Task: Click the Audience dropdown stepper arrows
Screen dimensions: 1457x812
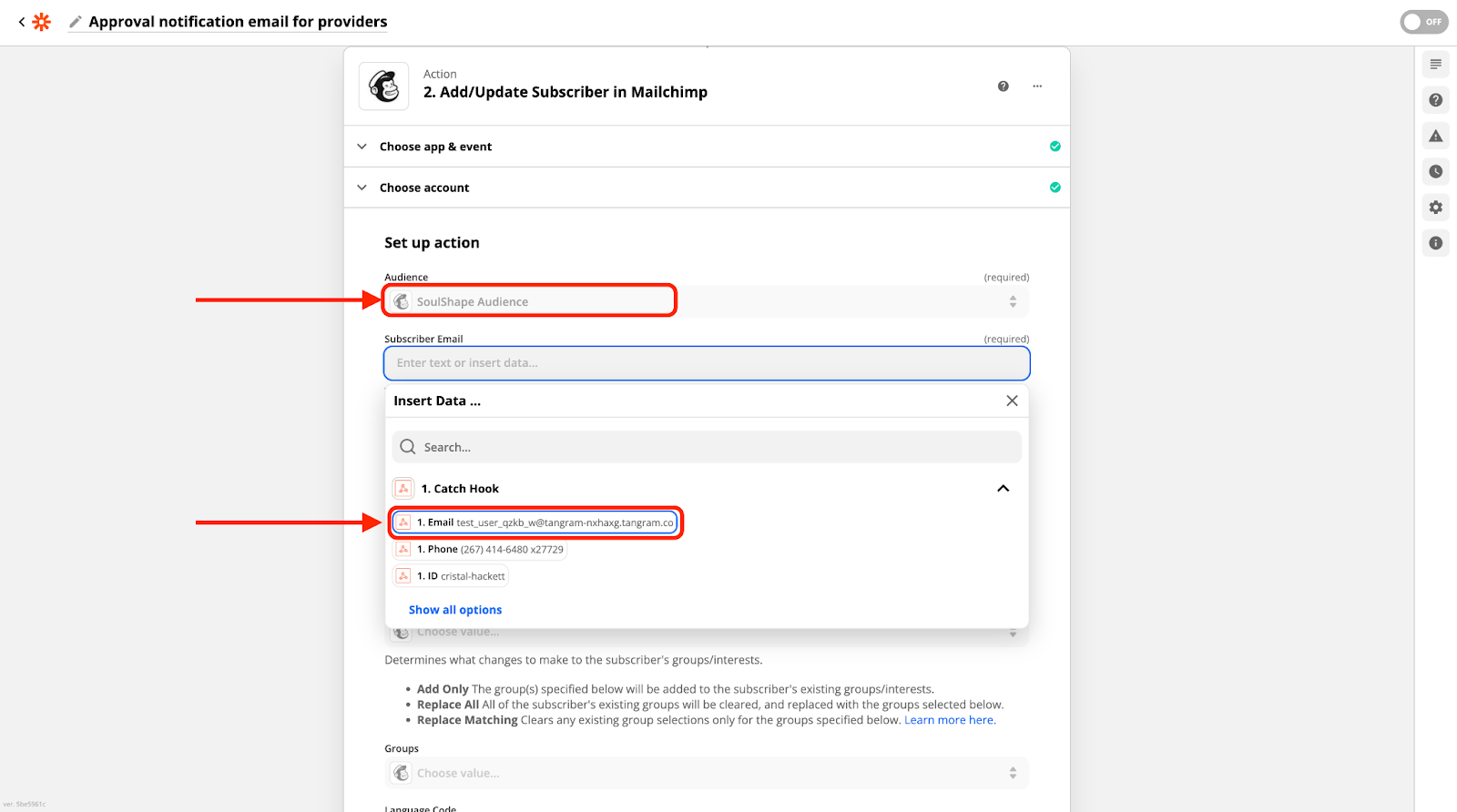Action: (x=1013, y=301)
